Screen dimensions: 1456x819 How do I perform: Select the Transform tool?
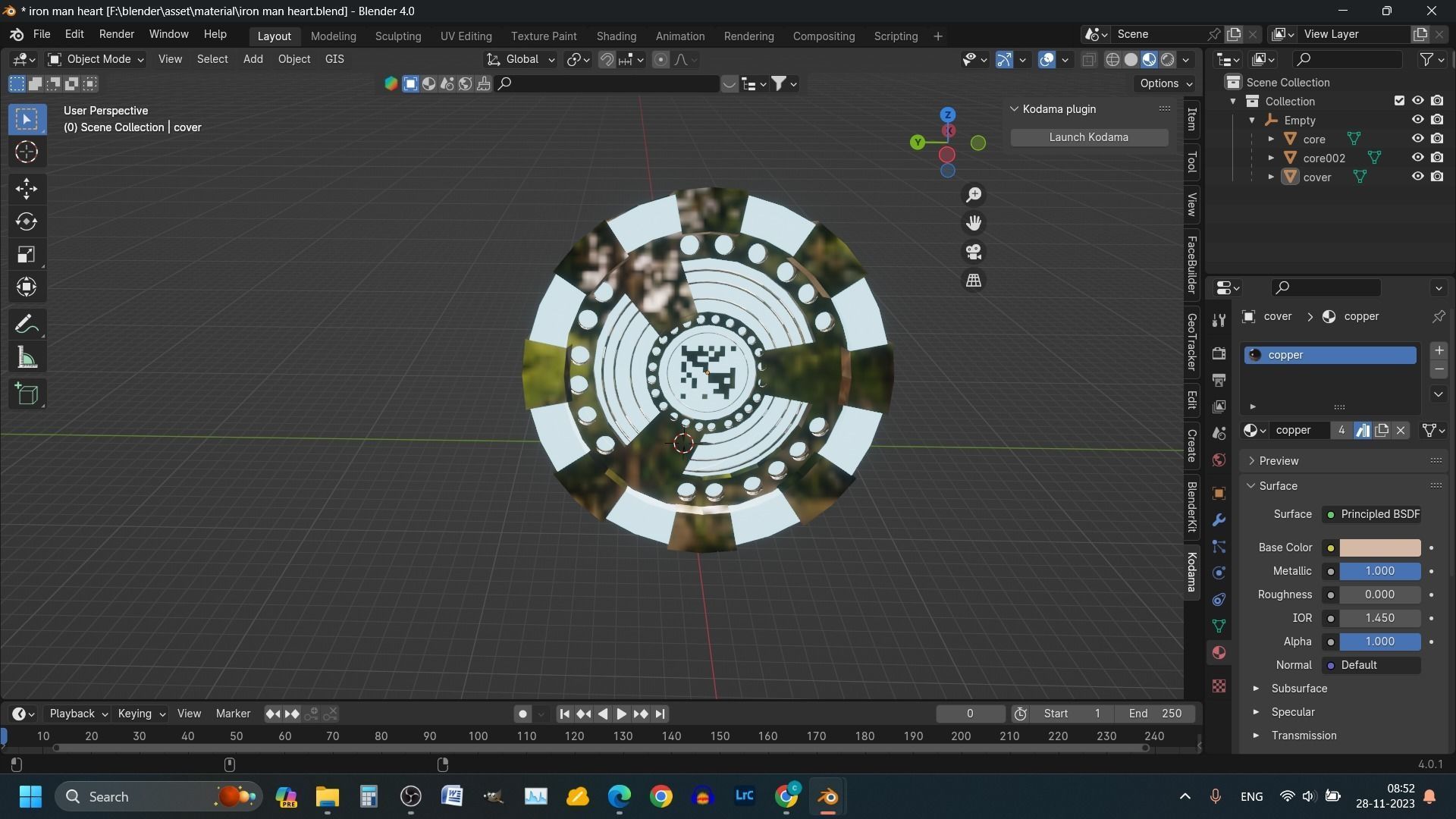coord(27,287)
